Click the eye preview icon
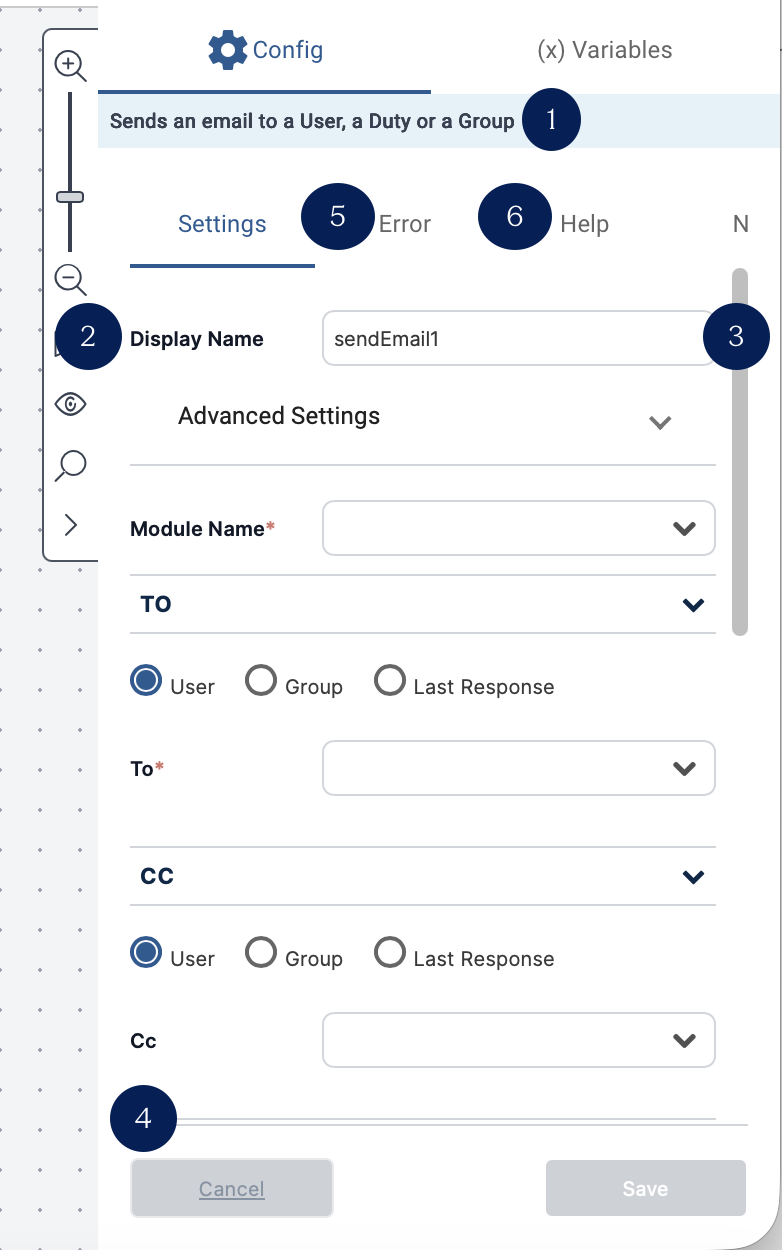The height and width of the screenshot is (1250, 782). (71, 404)
